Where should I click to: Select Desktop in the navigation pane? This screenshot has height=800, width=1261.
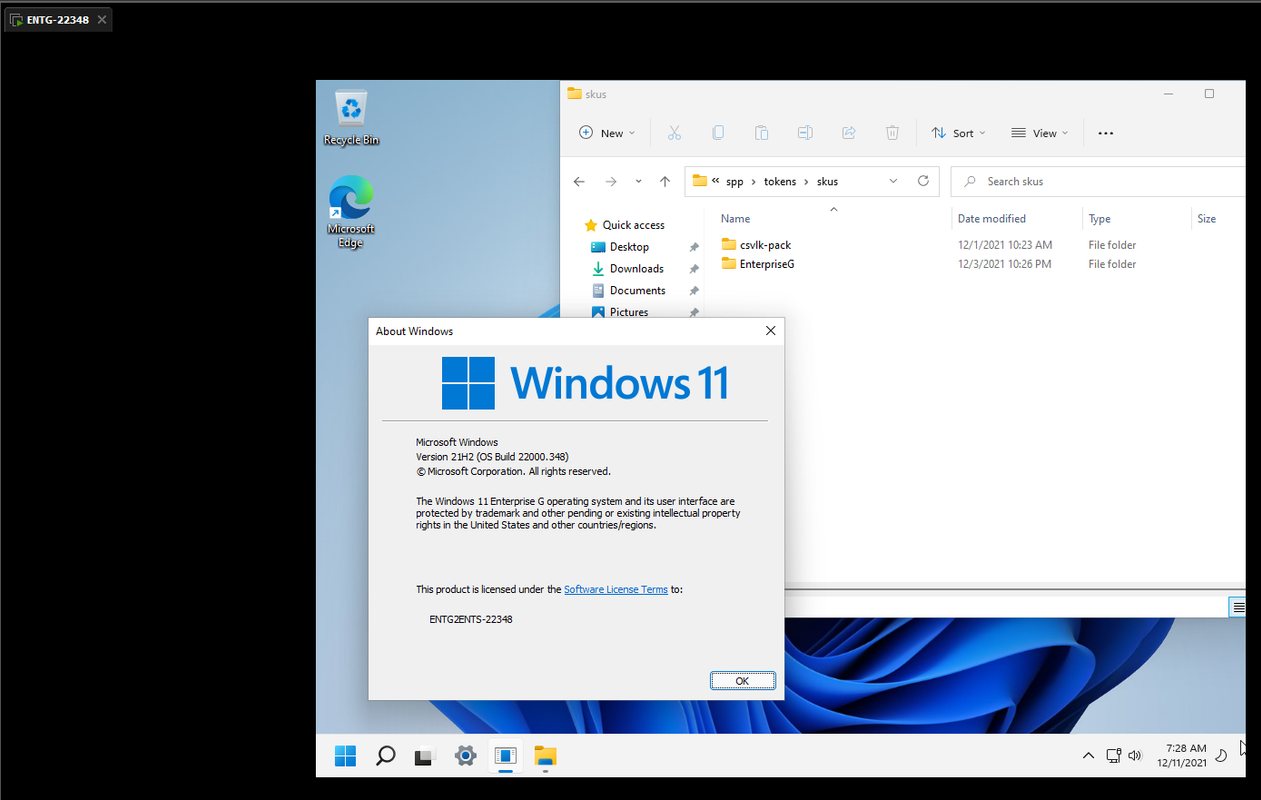[x=629, y=247]
